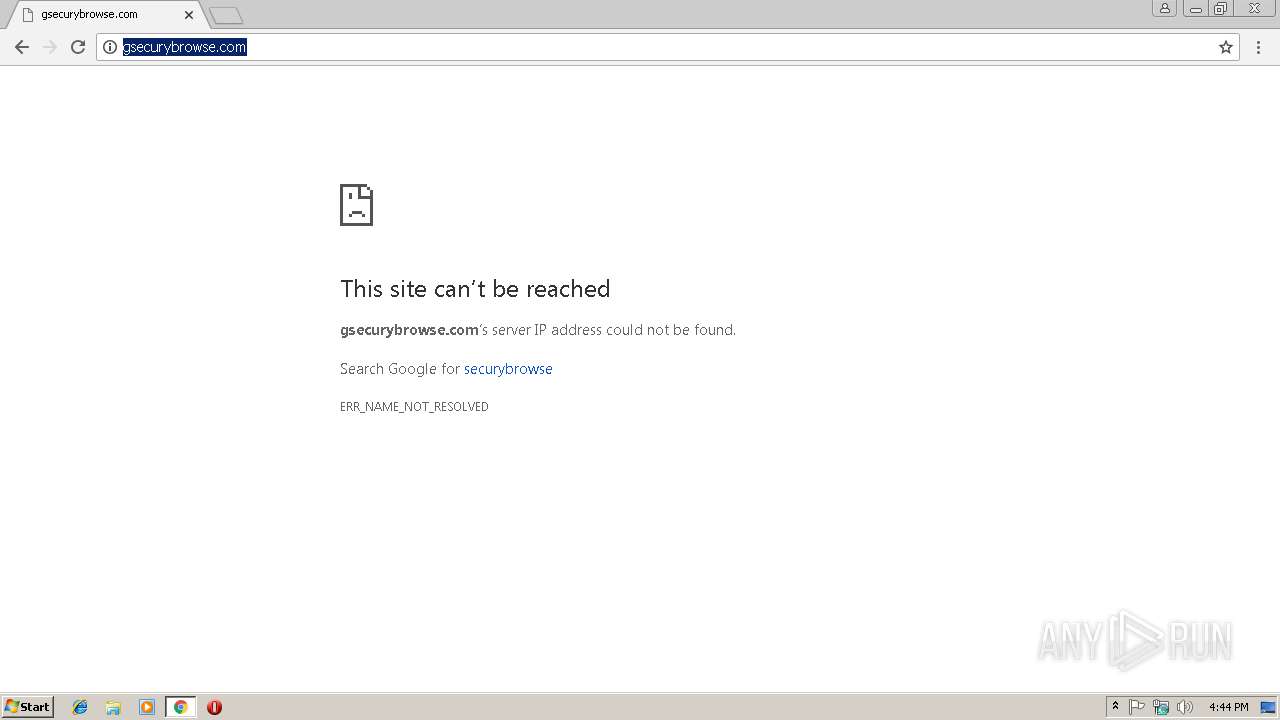View site information icon in address bar
Screen dimensions: 1280x720
[110, 47]
